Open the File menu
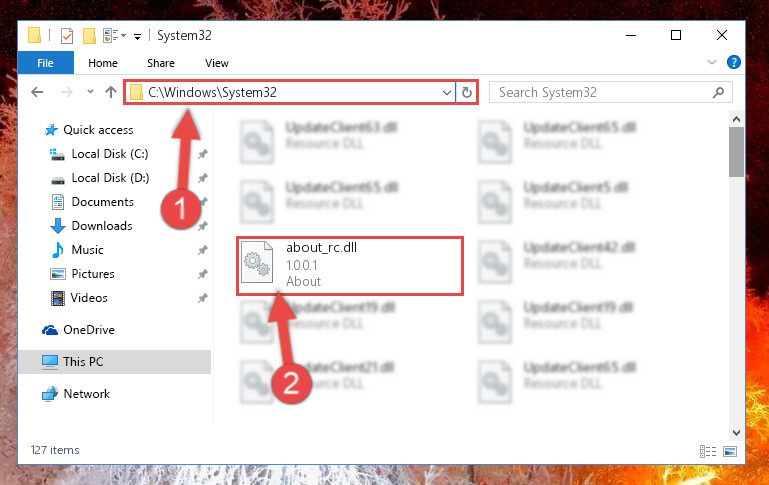The width and height of the screenshot is (769, 485). coord(46,63)
